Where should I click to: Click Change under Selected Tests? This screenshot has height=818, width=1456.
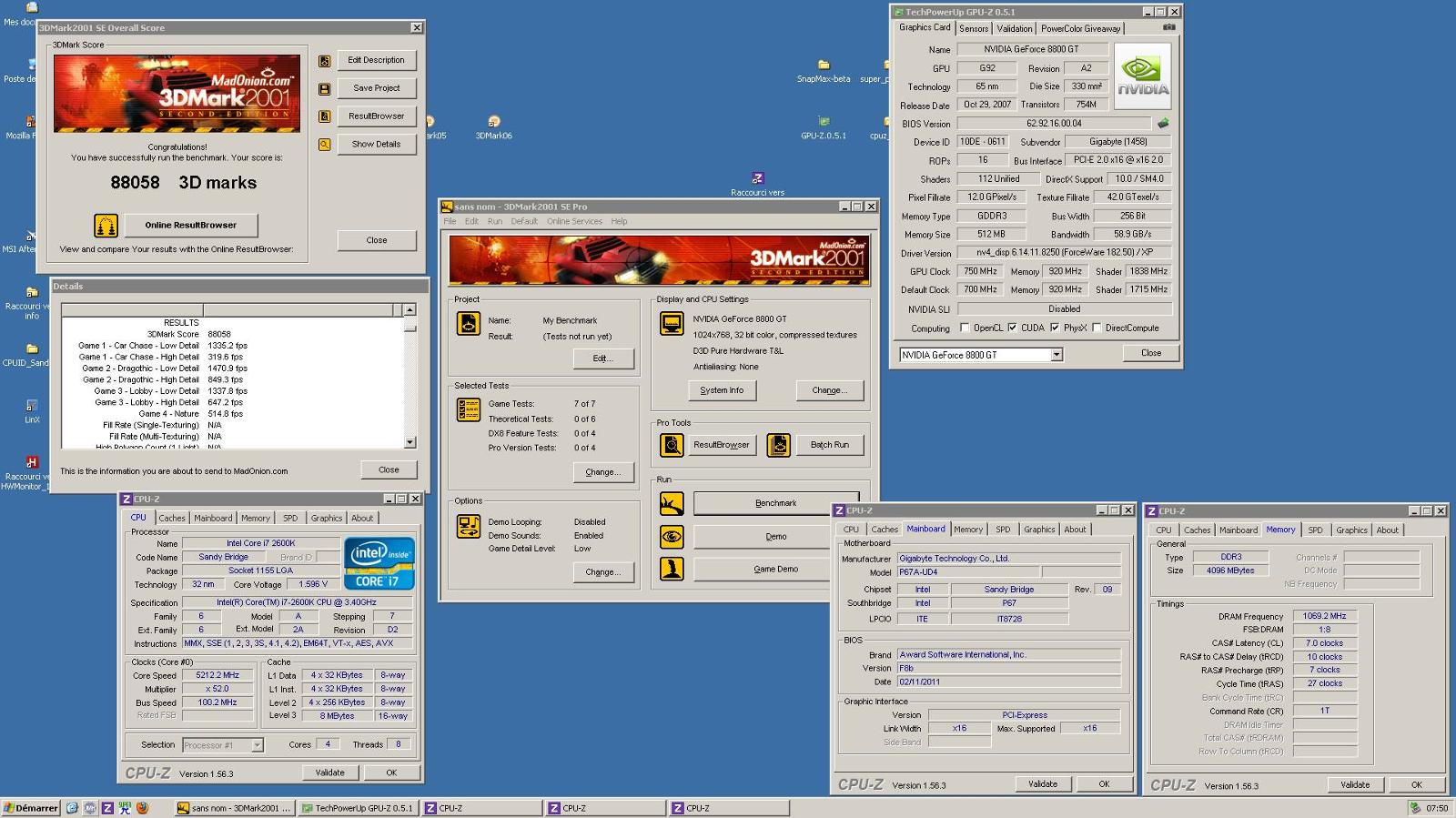602,472
